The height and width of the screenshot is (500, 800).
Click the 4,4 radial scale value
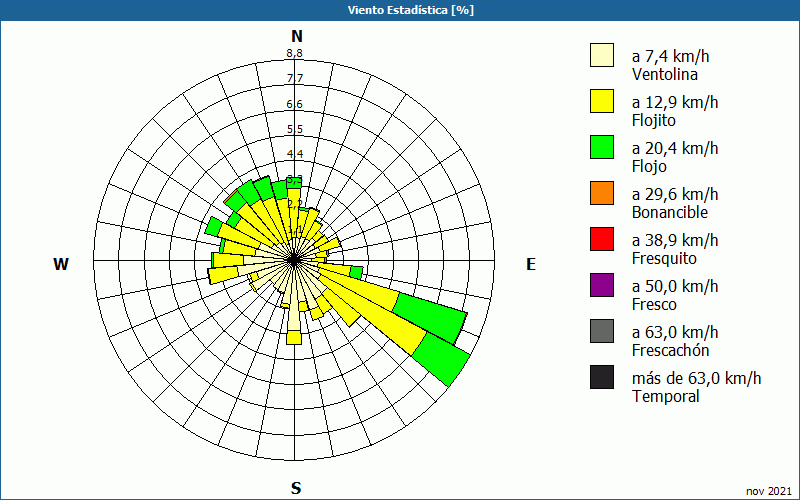pyautogui.click(x=294, y=154)
